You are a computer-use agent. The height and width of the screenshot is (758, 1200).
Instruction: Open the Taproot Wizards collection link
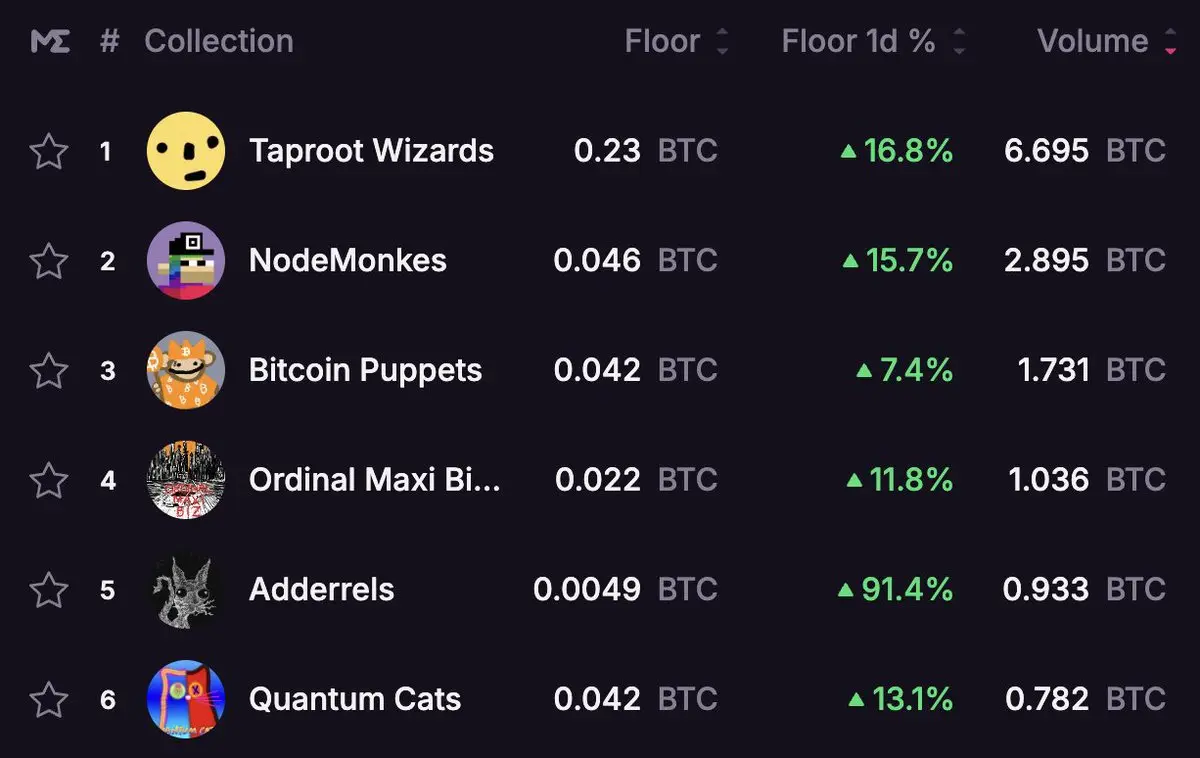(371, 151)
